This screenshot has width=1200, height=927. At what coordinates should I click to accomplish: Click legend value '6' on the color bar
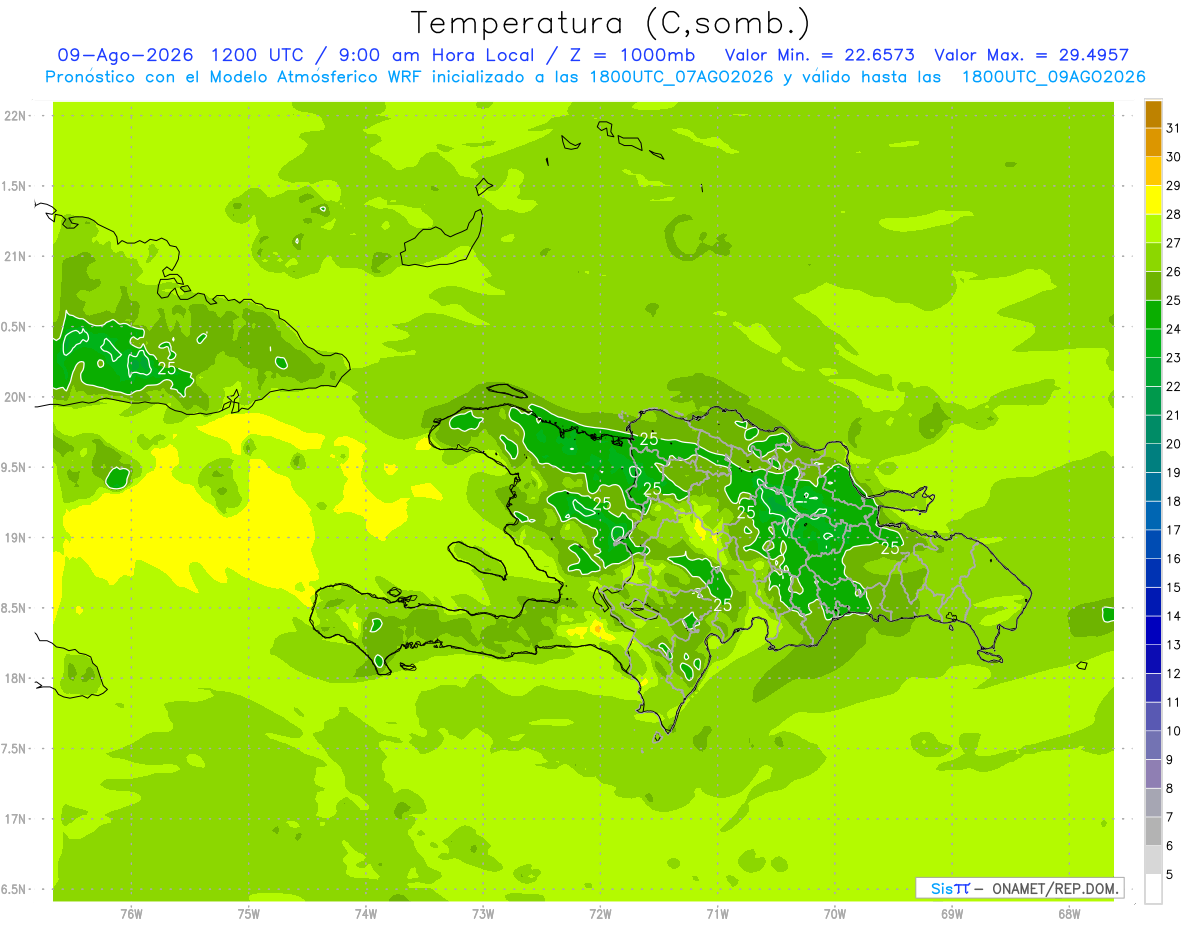point(1170,845)
